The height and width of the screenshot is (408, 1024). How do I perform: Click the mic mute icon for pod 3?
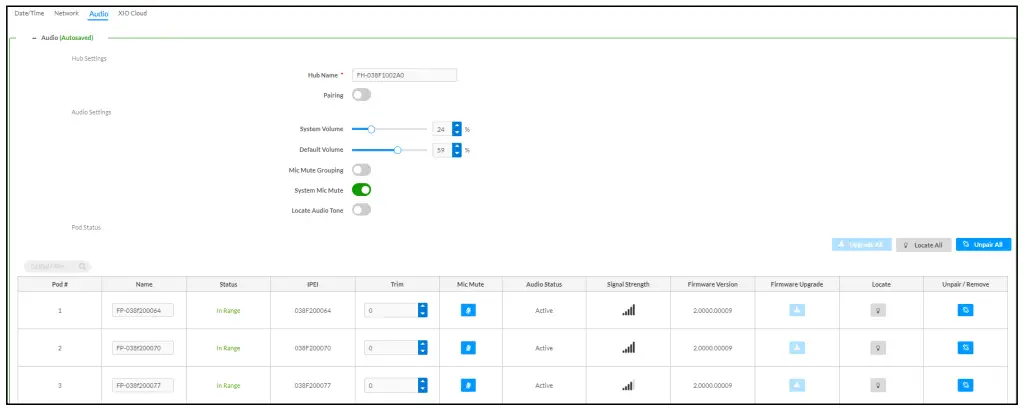pyautogui.click(x=468, y=385)
